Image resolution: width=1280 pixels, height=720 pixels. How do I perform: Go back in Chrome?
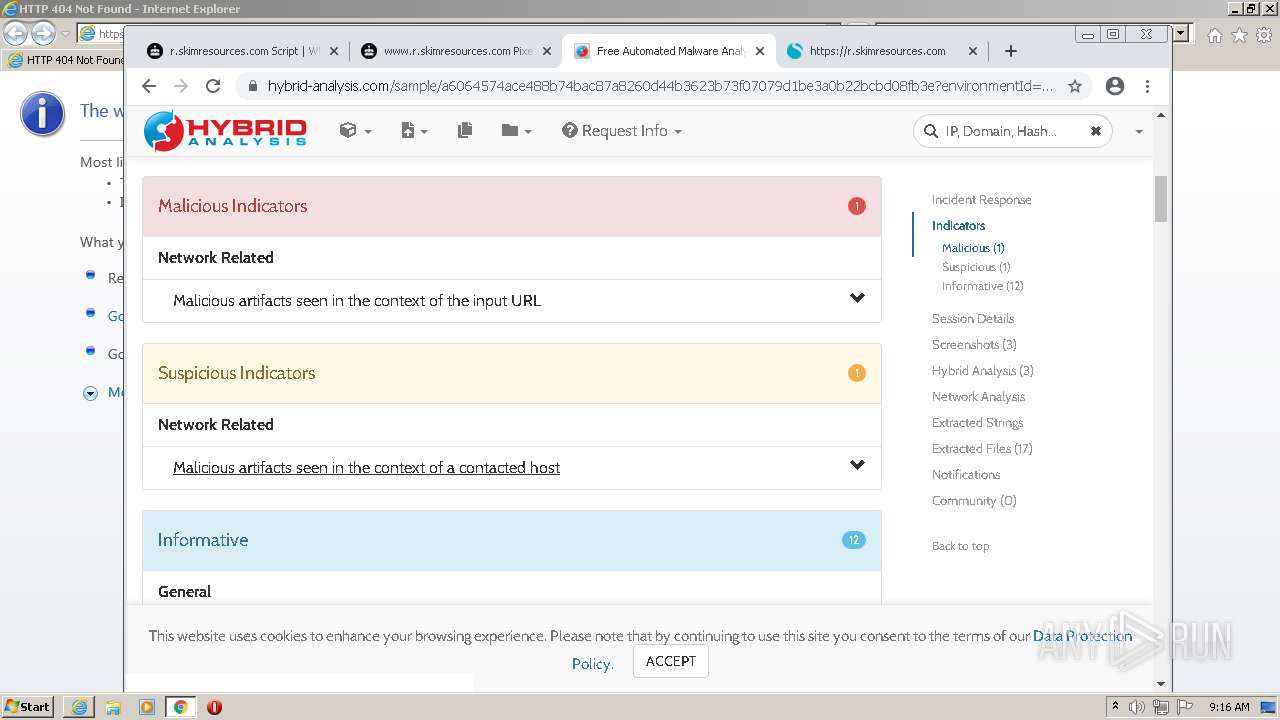pos(149,86)
